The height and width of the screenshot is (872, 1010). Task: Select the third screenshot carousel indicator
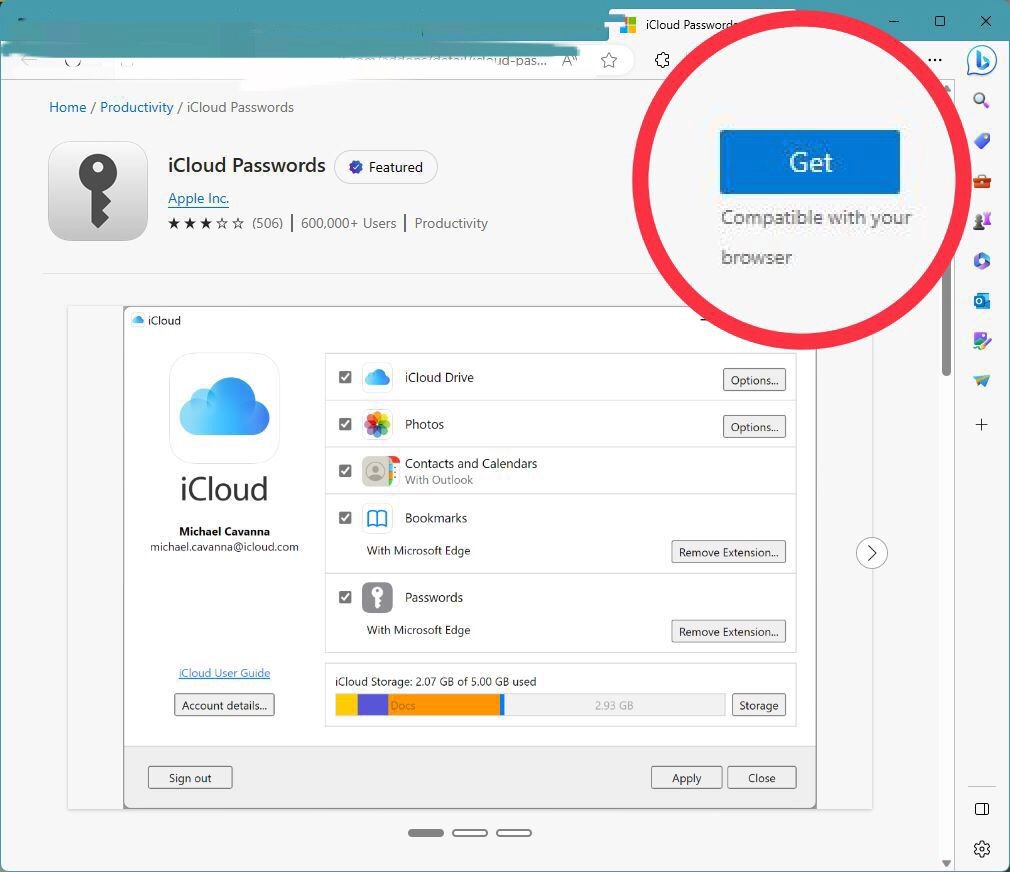pos(513,833)
